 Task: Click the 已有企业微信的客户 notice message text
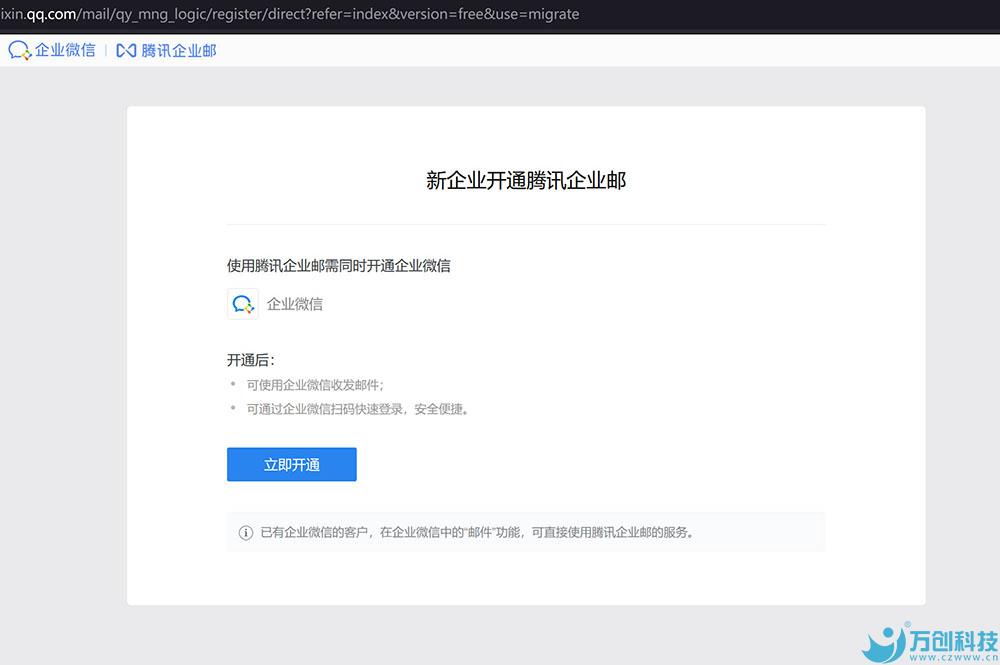[477, 533]
